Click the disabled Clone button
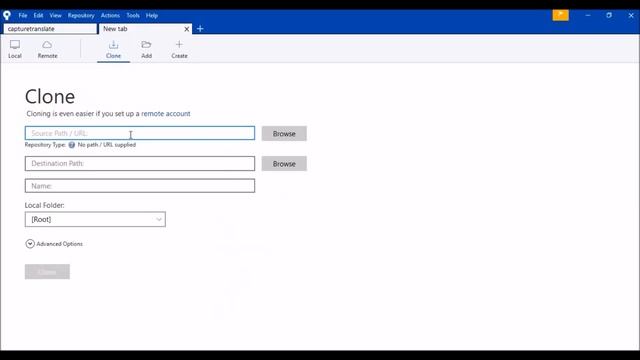The height and width of the screenshot is (360, 640). click(47, 272)
